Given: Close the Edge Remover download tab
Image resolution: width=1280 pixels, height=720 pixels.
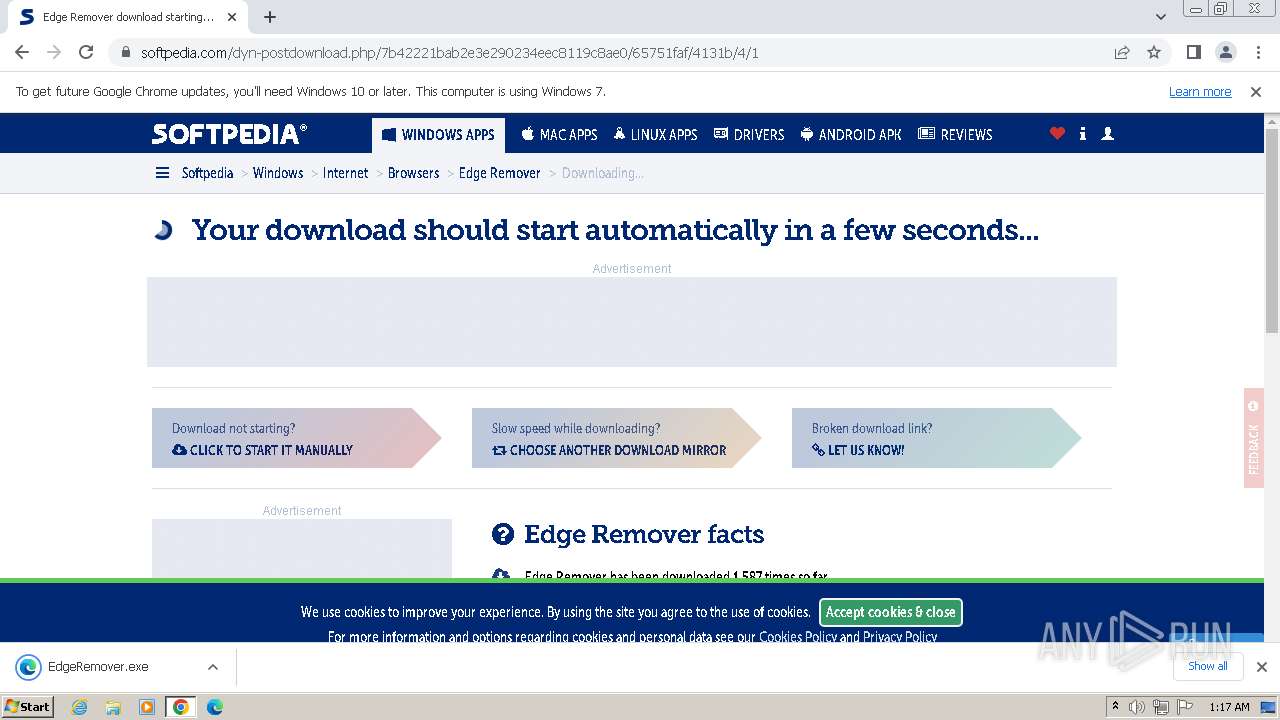Looking at the screenshot, I should click(232, 17).
